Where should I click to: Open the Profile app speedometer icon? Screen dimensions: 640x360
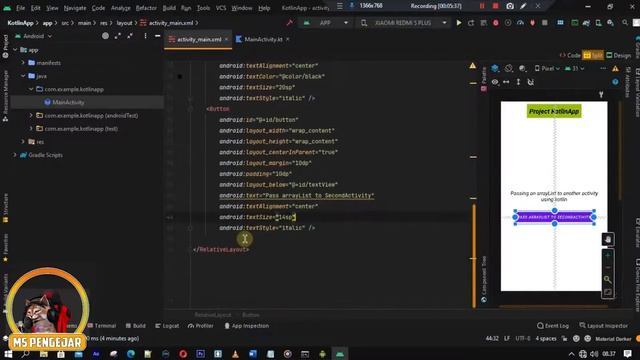tap(520, 23)
